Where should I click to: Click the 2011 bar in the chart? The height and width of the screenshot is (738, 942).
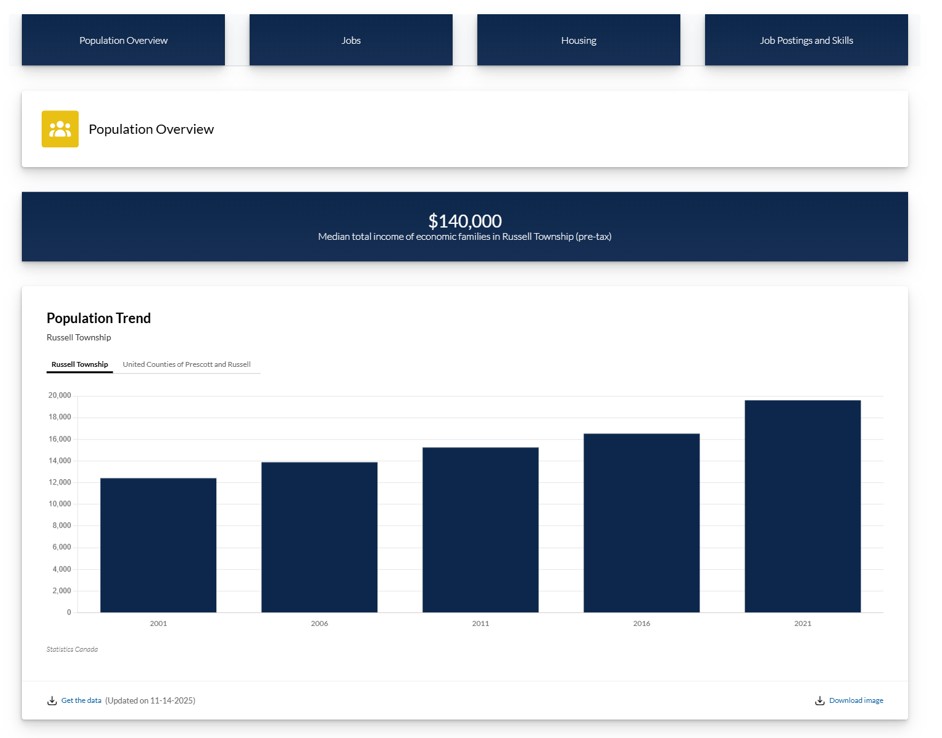point(480,530)
